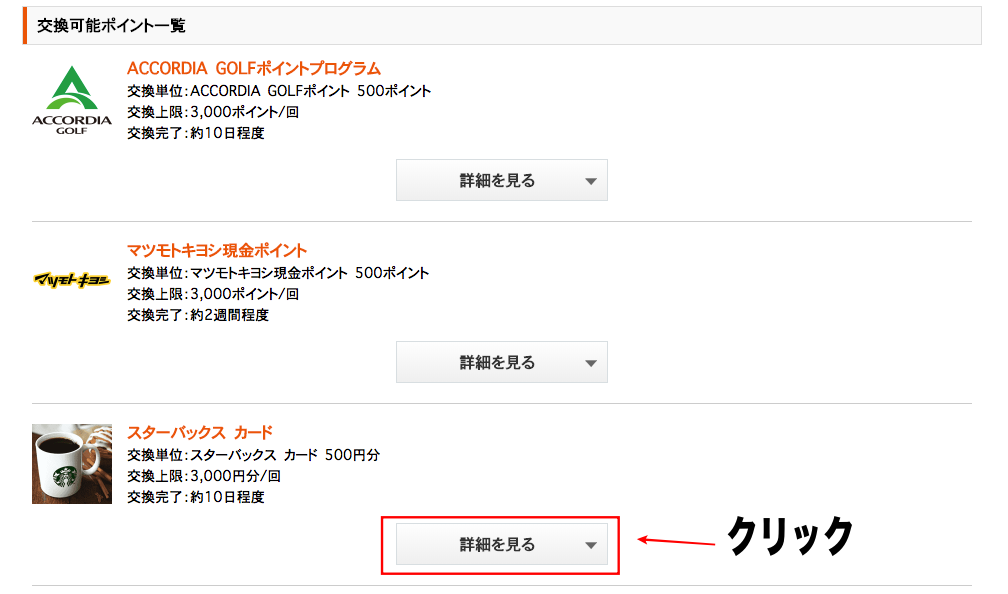The height and width of the screenshot is (594, 1008).
Task: Open スターバックス カード title link
Action: [x=200, y=432]
